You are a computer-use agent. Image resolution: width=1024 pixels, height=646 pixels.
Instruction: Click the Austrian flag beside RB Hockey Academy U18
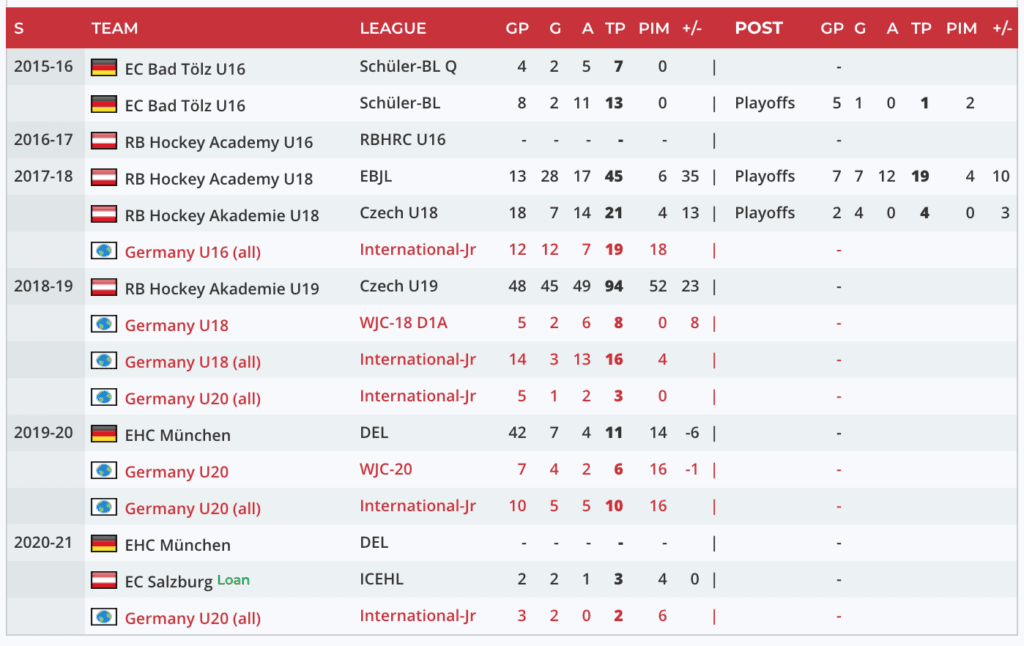tap(104, 178)
